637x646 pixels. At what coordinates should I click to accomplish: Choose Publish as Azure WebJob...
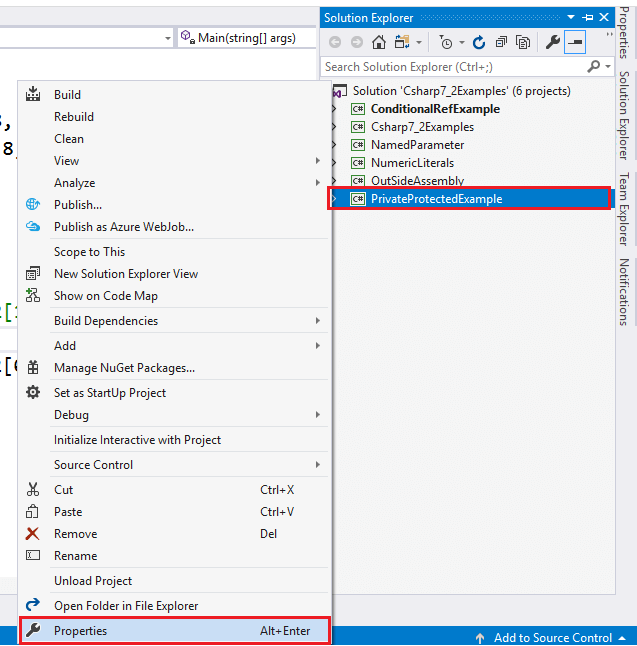click(x=174, y=227)
